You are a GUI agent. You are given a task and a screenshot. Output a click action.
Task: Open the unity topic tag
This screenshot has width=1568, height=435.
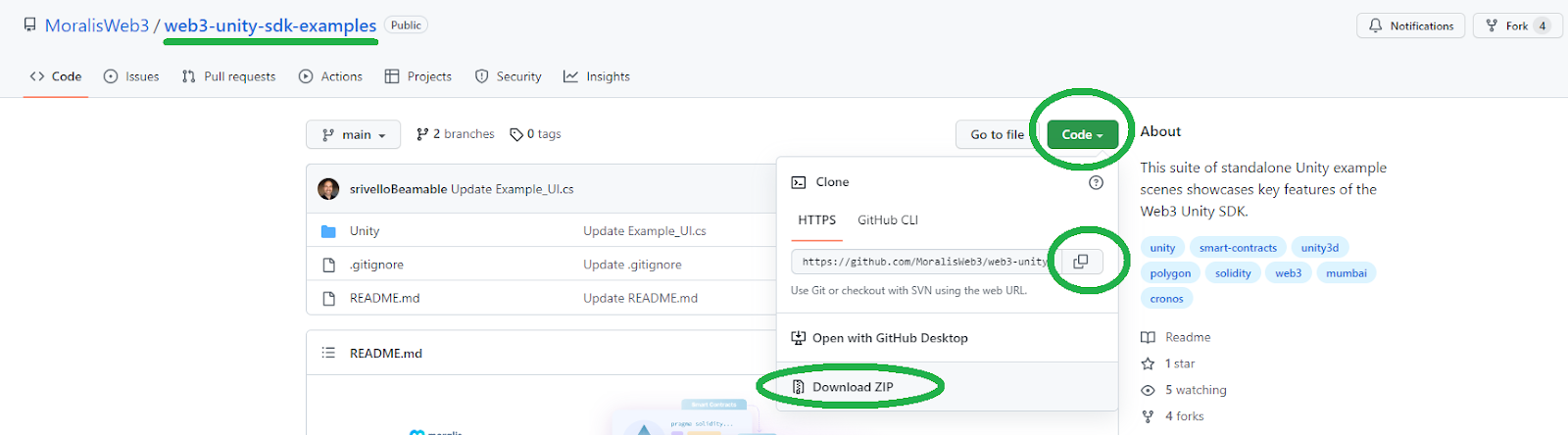click(1162, 248)
